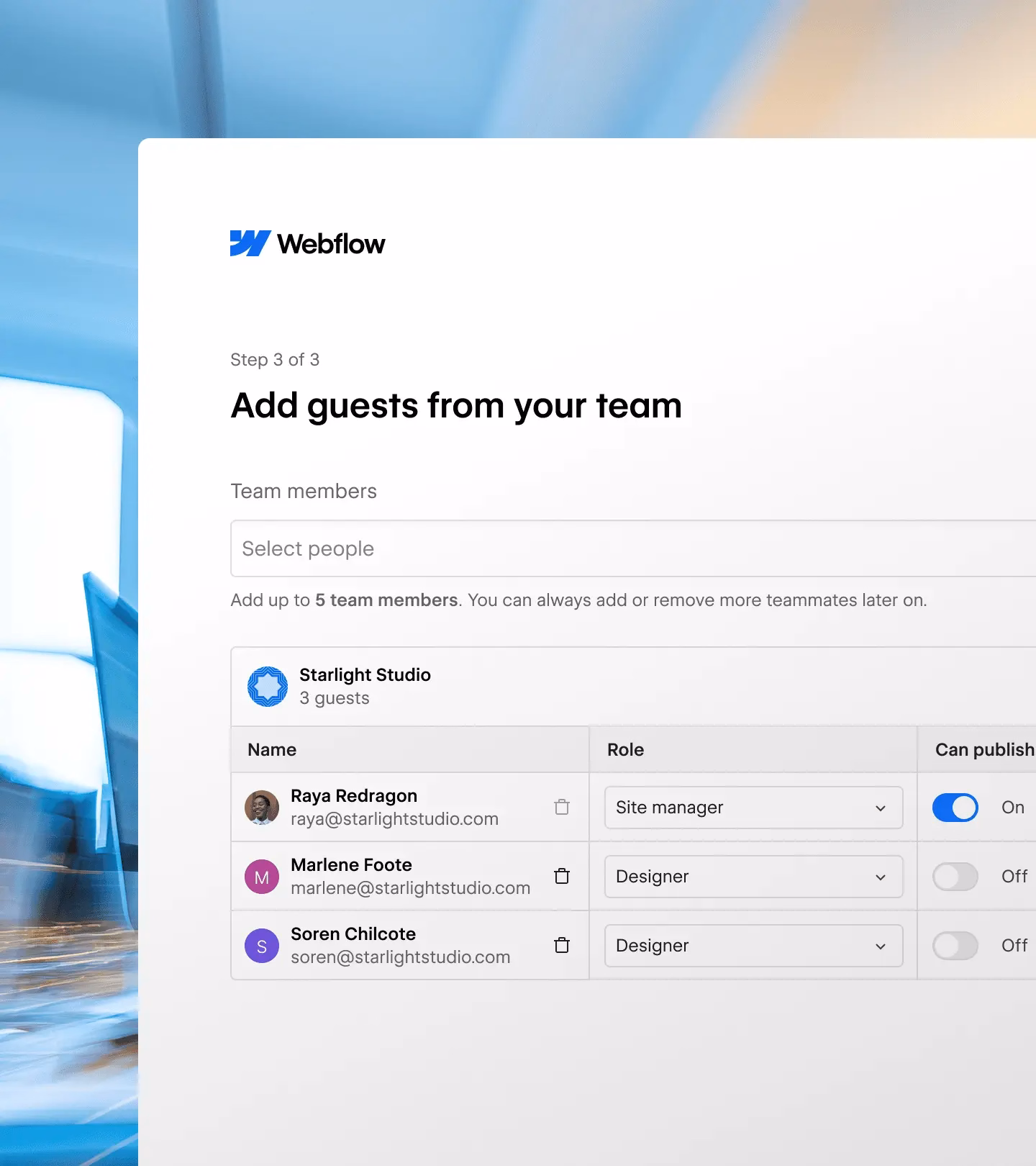Disable publishing for Raya Redragon

point(955,808)
